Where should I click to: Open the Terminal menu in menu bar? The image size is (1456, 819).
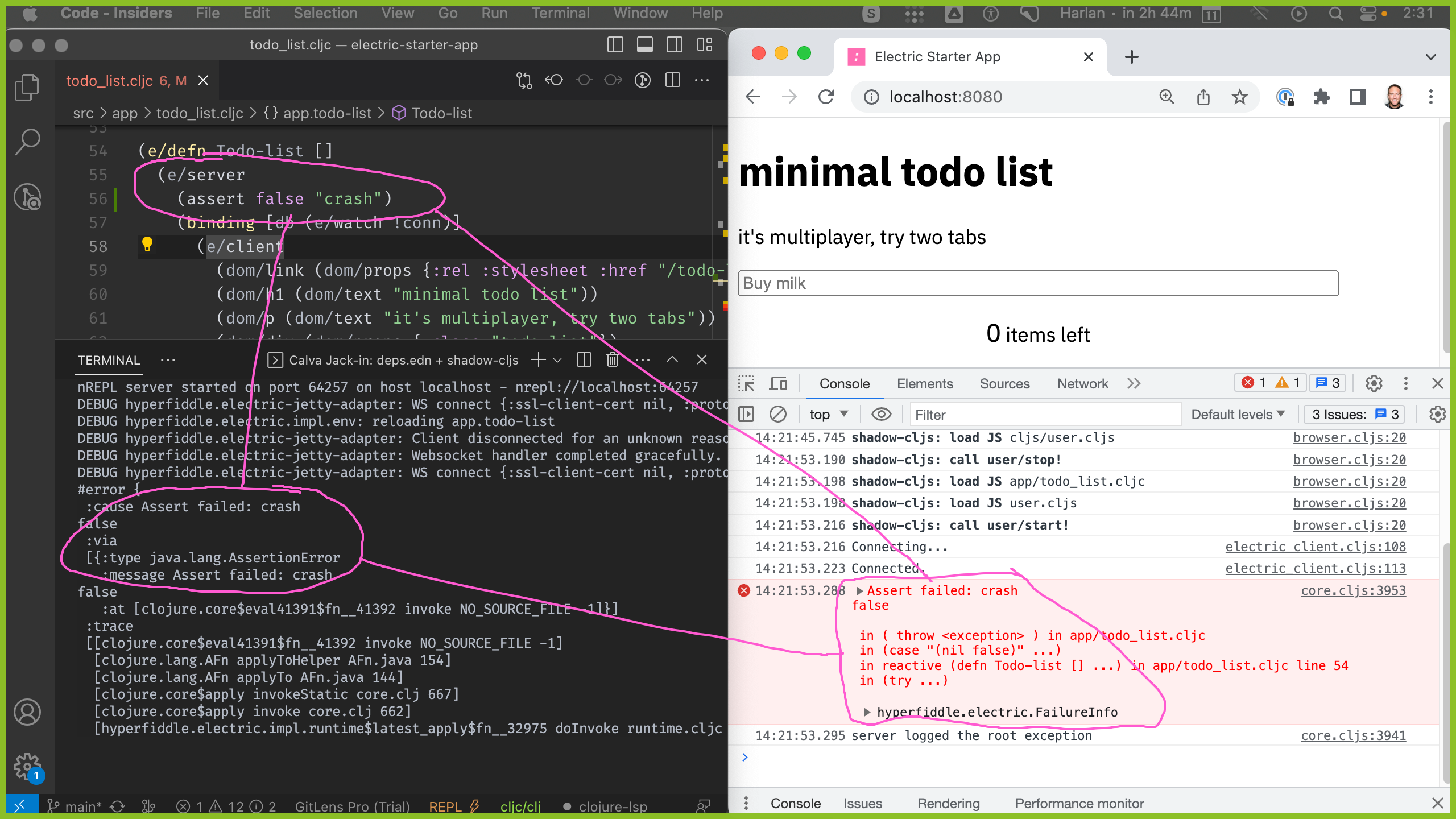tap(560, 13)
